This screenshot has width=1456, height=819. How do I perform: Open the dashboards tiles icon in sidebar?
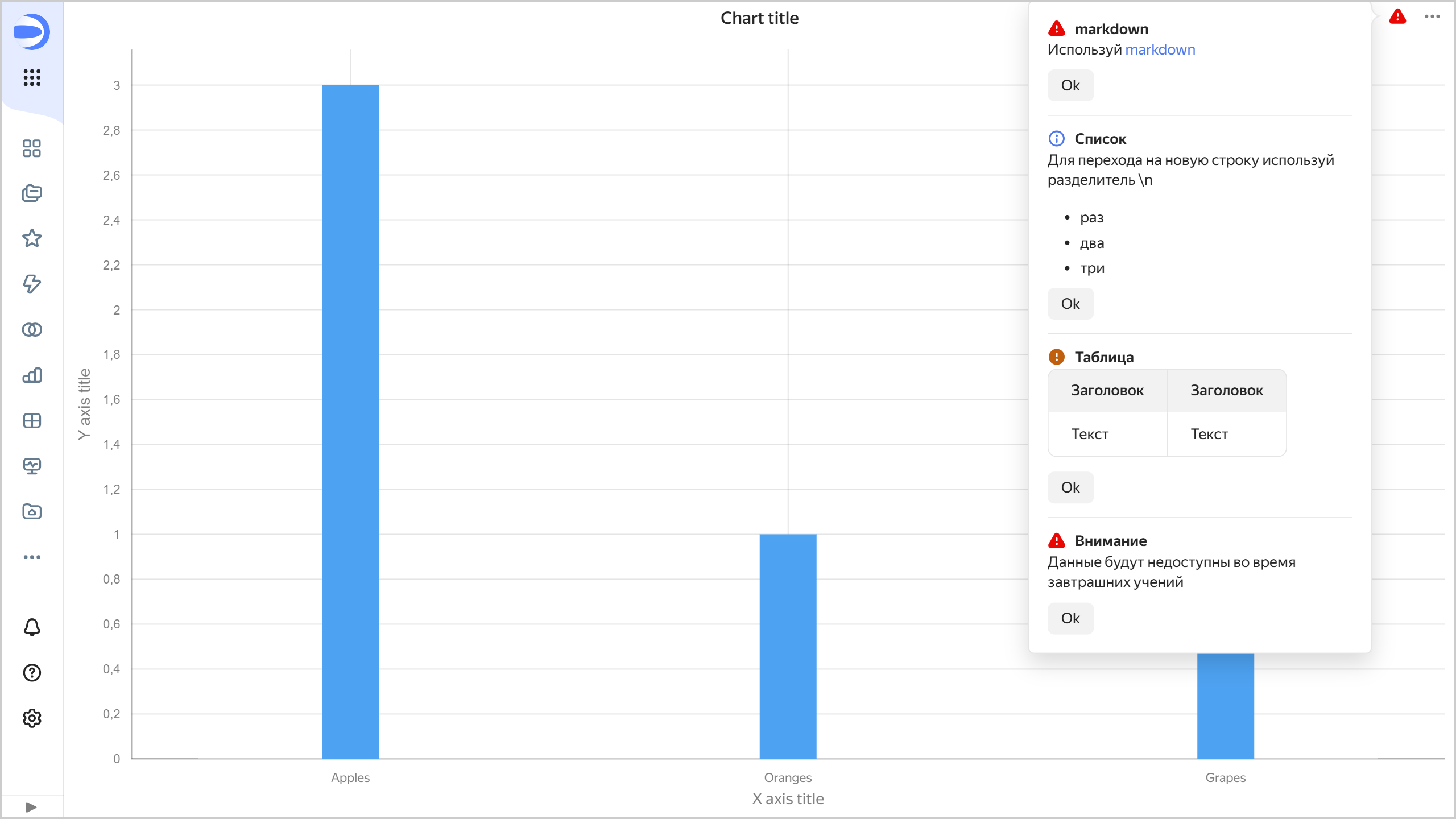coord(32,148)
